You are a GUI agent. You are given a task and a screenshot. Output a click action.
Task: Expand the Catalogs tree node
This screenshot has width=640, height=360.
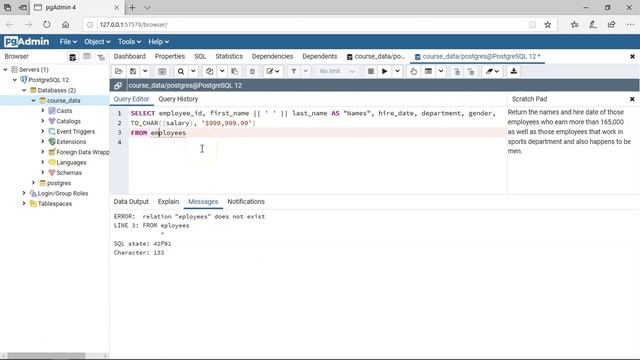(43, 121)
